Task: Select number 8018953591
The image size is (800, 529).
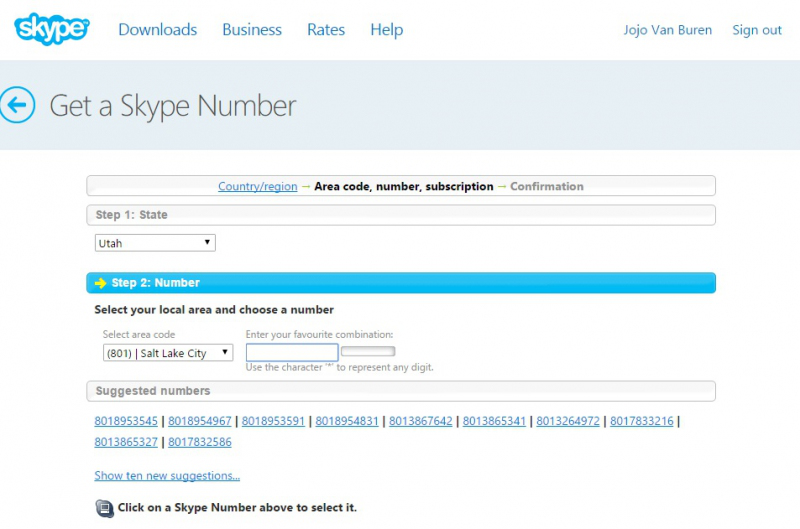Action: tap(273, 421)
